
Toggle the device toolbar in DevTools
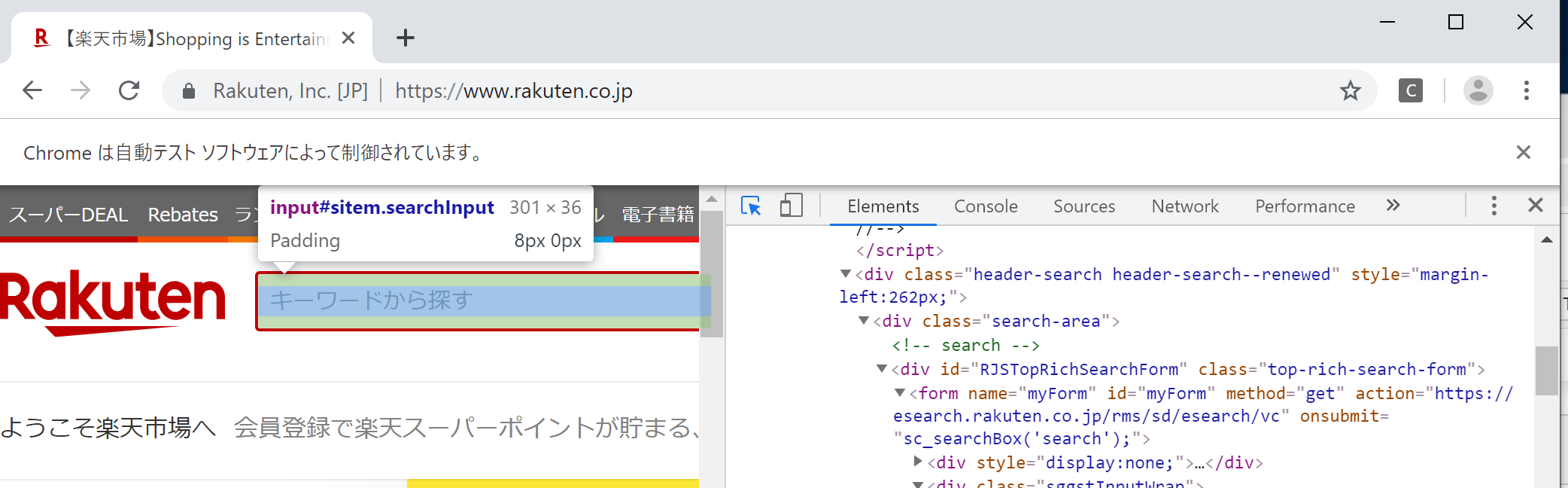tap(791, 206)
